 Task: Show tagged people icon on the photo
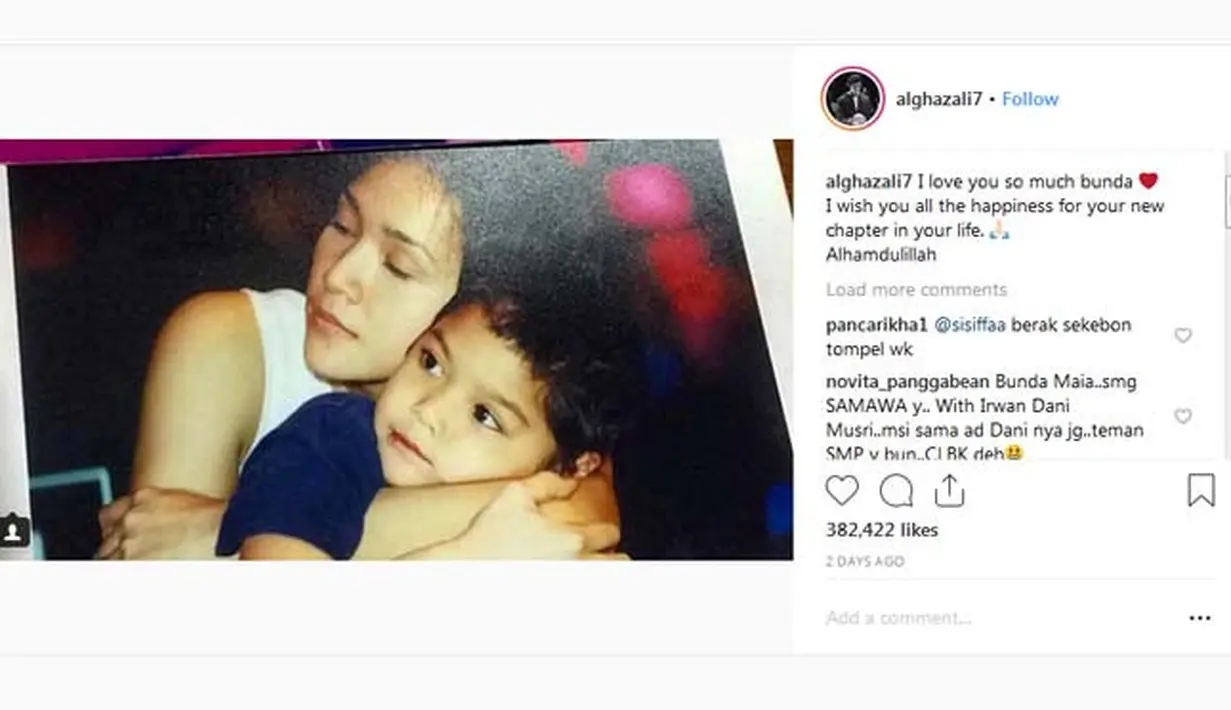click(14, 531)
